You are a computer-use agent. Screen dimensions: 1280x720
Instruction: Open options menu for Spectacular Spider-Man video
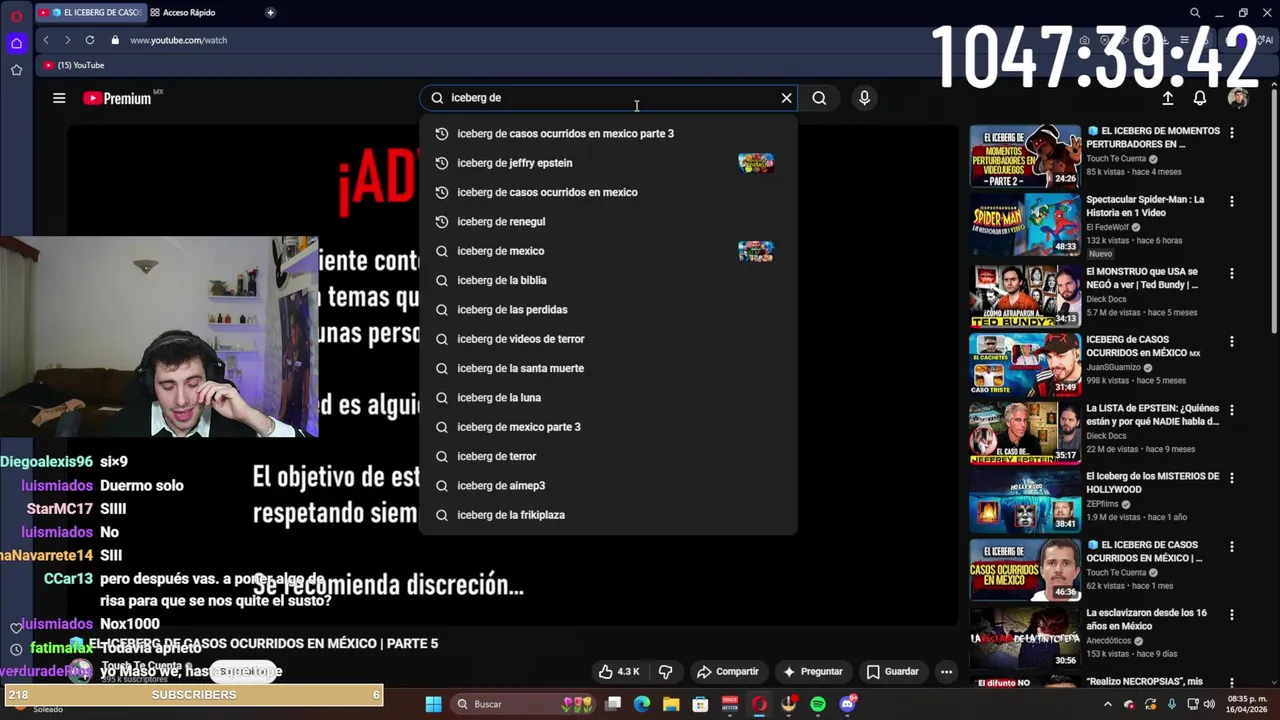pos(1232,201)
